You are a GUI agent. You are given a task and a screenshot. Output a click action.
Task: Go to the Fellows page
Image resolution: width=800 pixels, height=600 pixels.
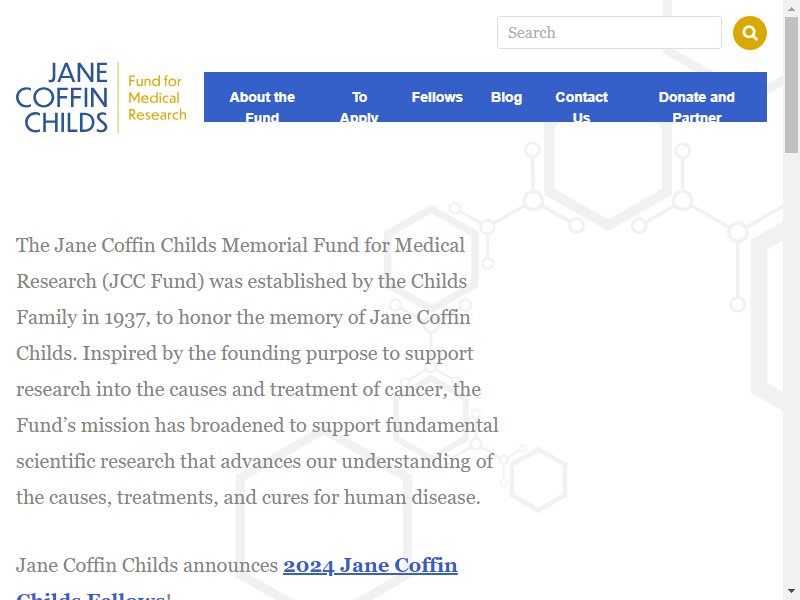[437, 97]
